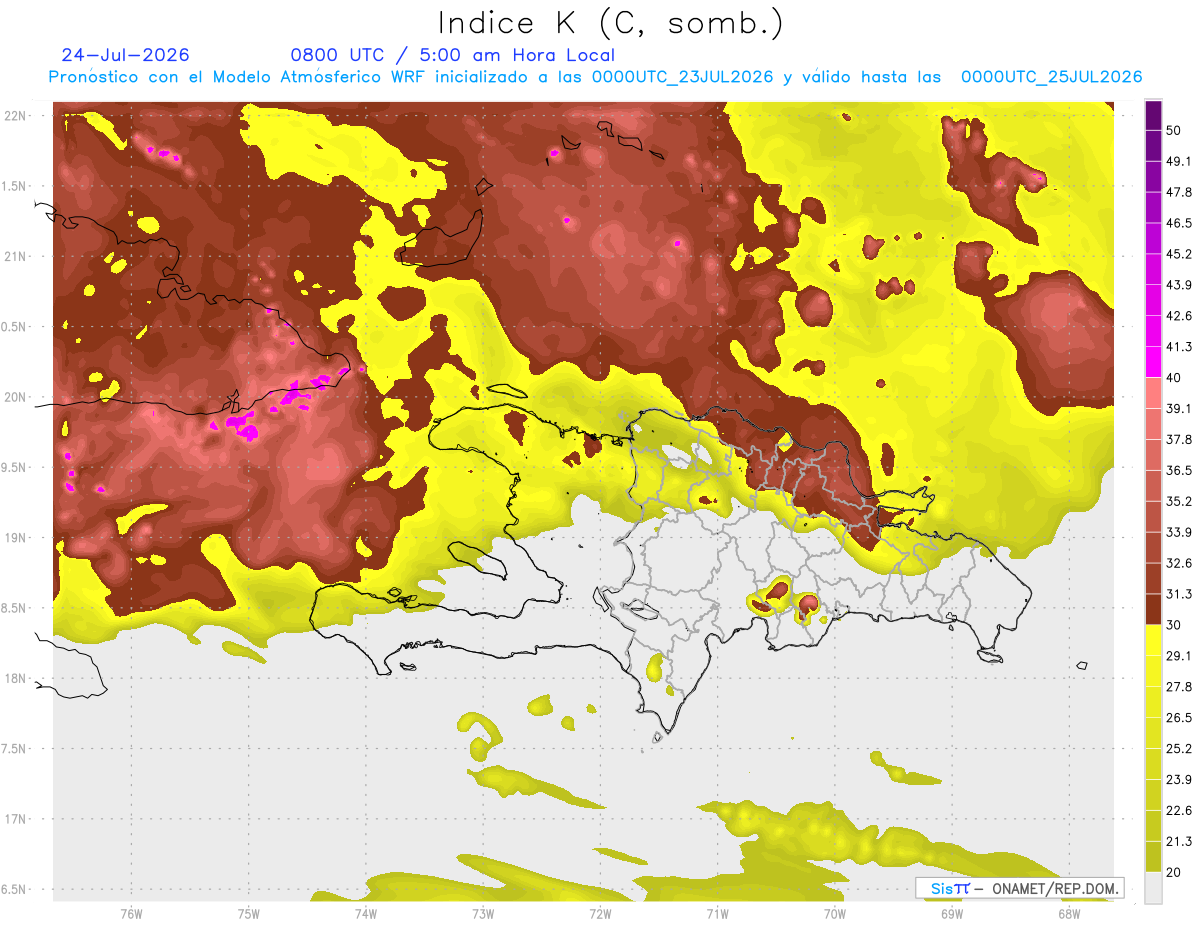
Task: Click the 17N latitude label
Action: (16, 819)
